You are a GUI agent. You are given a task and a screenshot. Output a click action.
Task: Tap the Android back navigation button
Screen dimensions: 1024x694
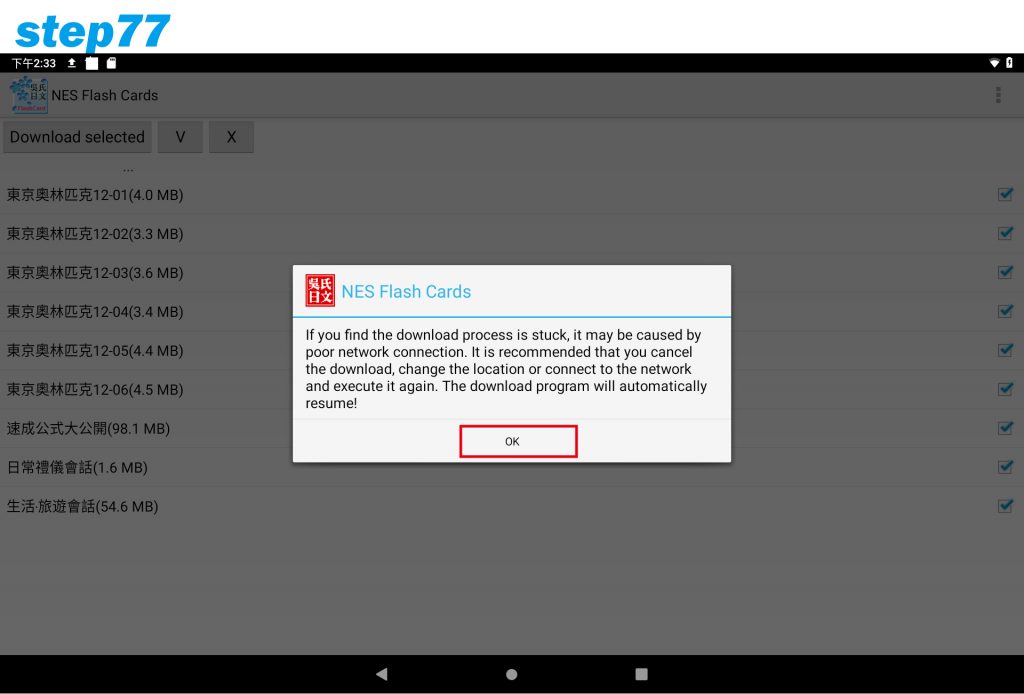(x=382, y=674)
